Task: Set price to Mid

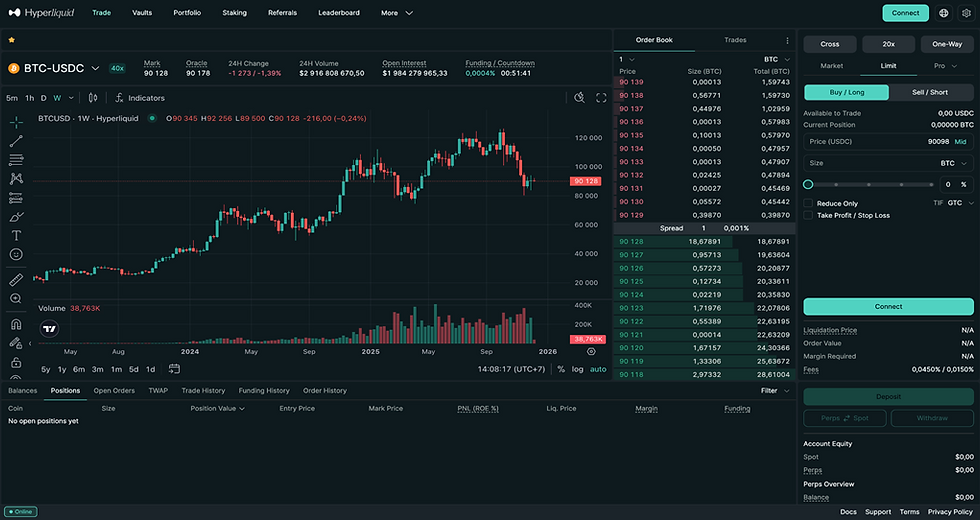Action: (x=961, y=142)
